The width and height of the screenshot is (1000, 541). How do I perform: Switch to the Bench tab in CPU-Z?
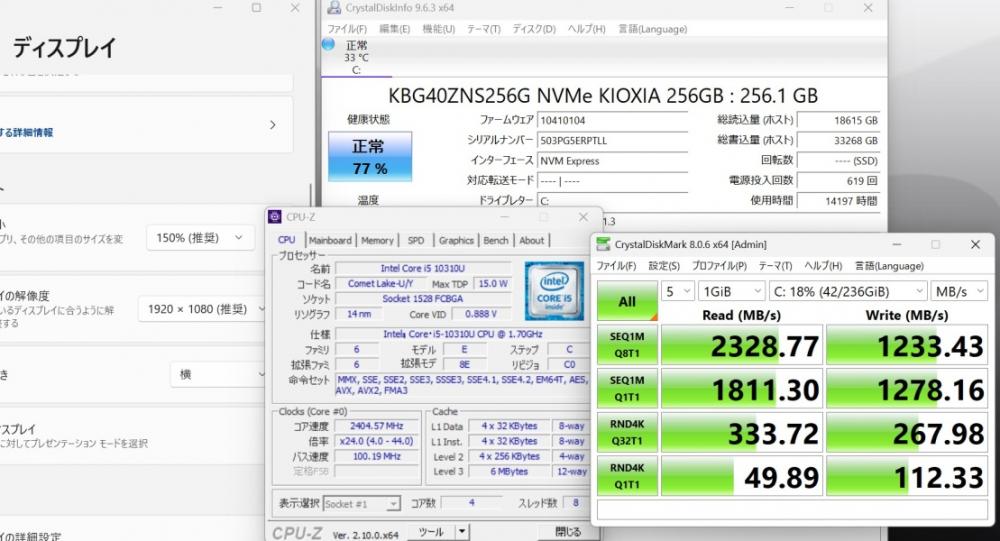(496, 240)
